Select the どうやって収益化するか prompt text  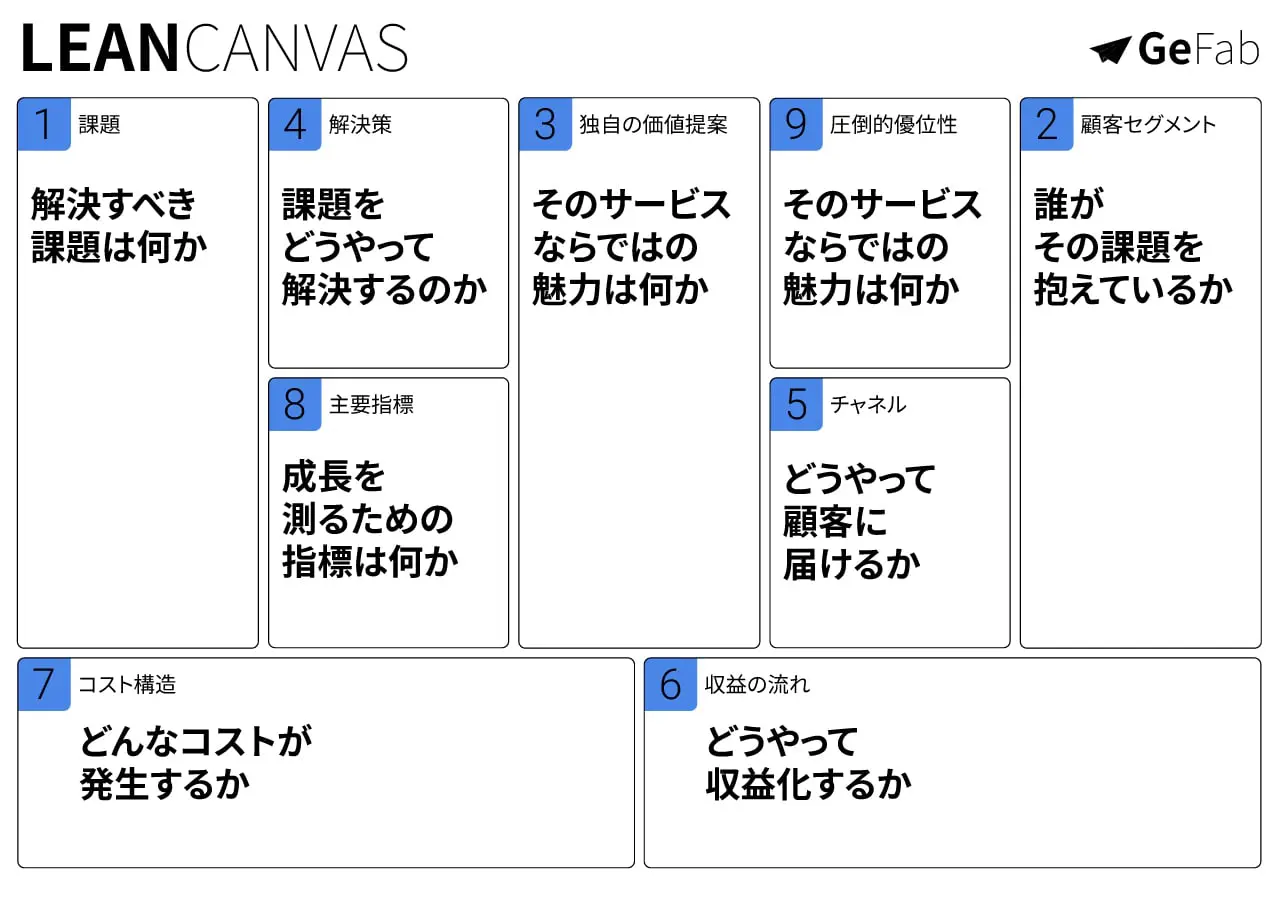click(x=808, y=763)
